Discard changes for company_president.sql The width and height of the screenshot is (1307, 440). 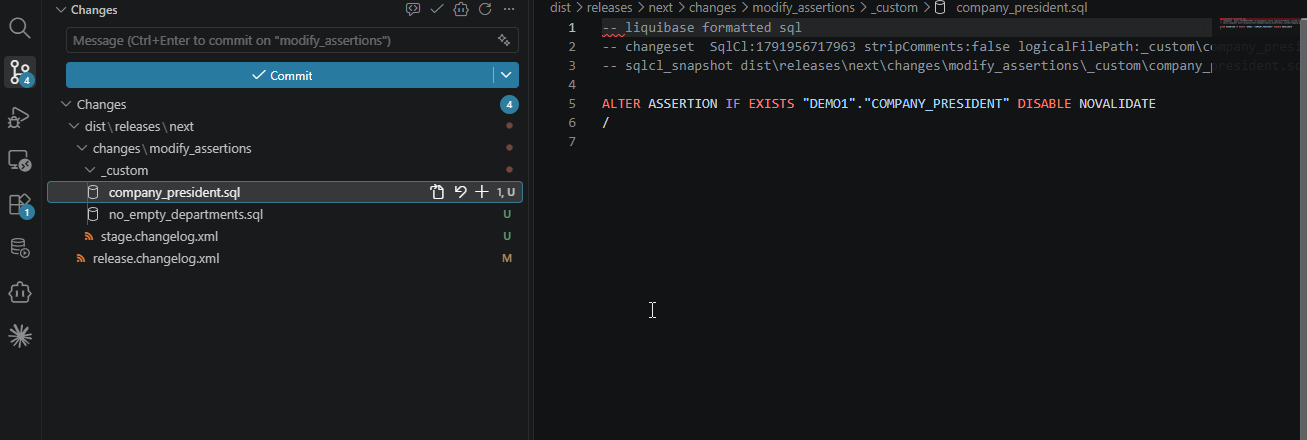click(x=460, y=192)
